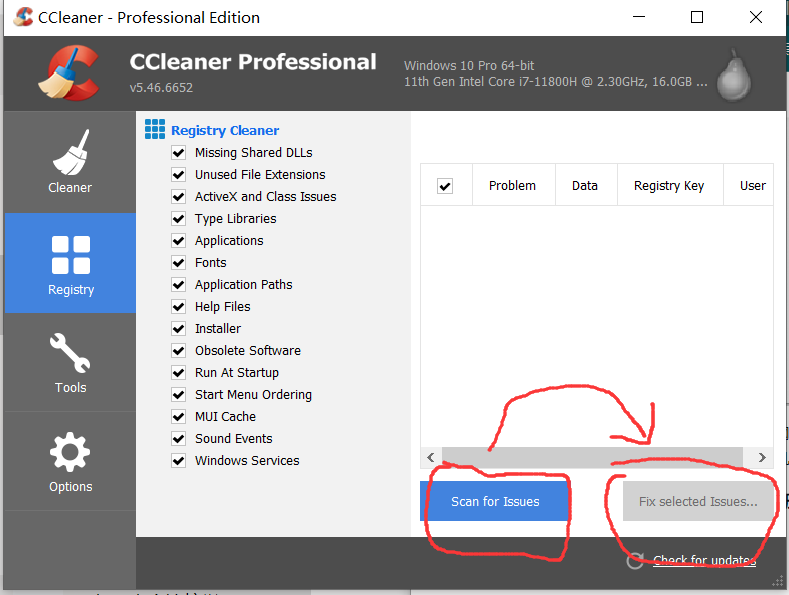Disable Start Menu Ordering checkbox
The image size is (789, 595).
(x=179, y=395)
